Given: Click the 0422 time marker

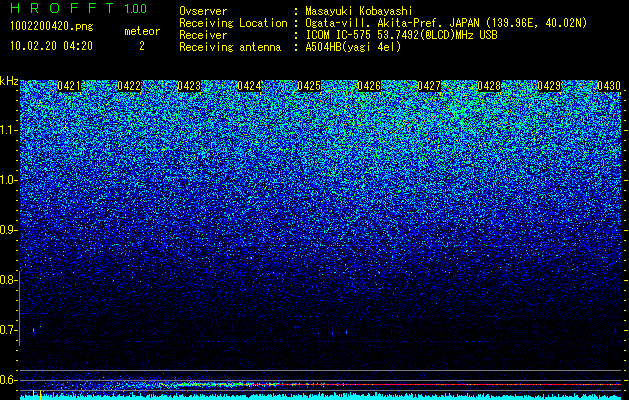Looking at the screenshot, I should [x=129, y=86].
